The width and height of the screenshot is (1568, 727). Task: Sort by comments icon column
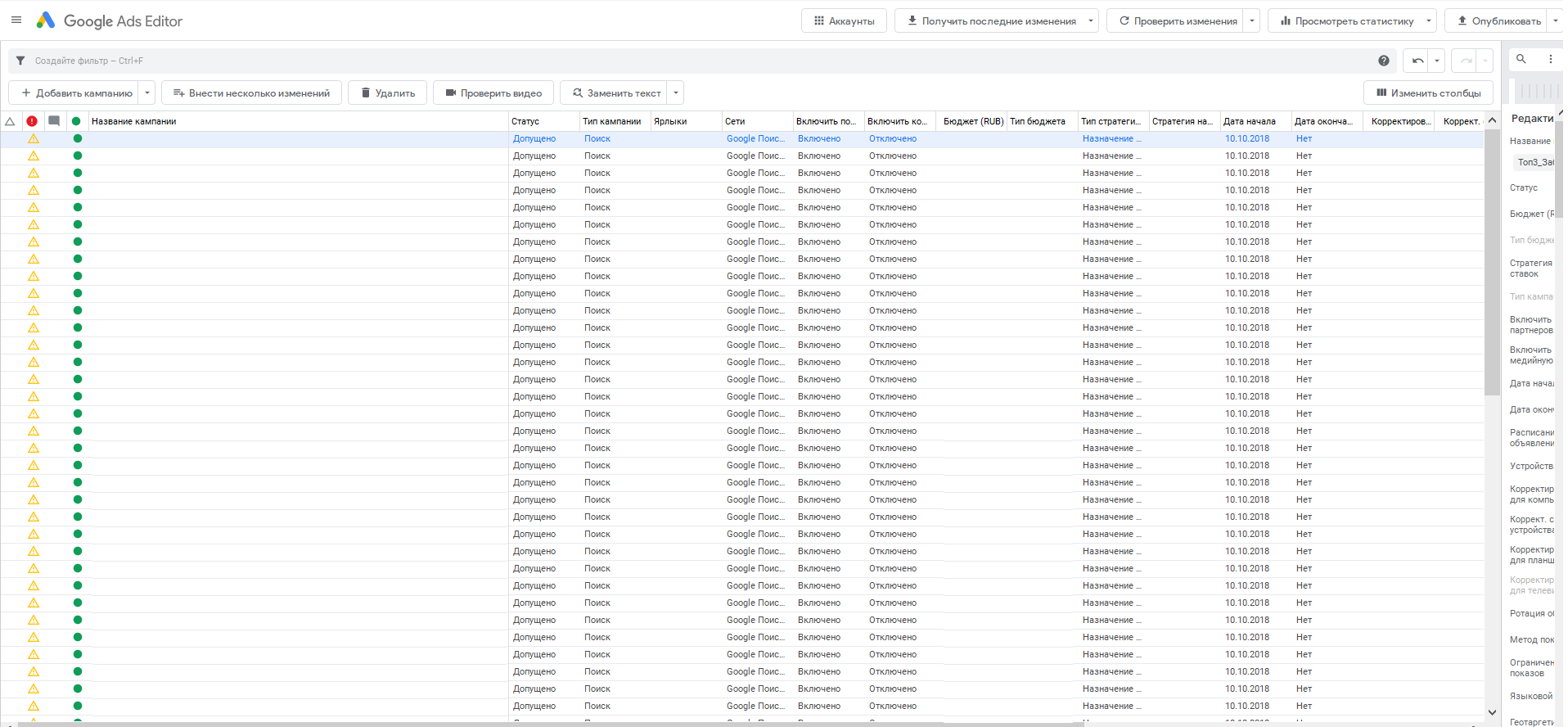click(x=54, y=121)
